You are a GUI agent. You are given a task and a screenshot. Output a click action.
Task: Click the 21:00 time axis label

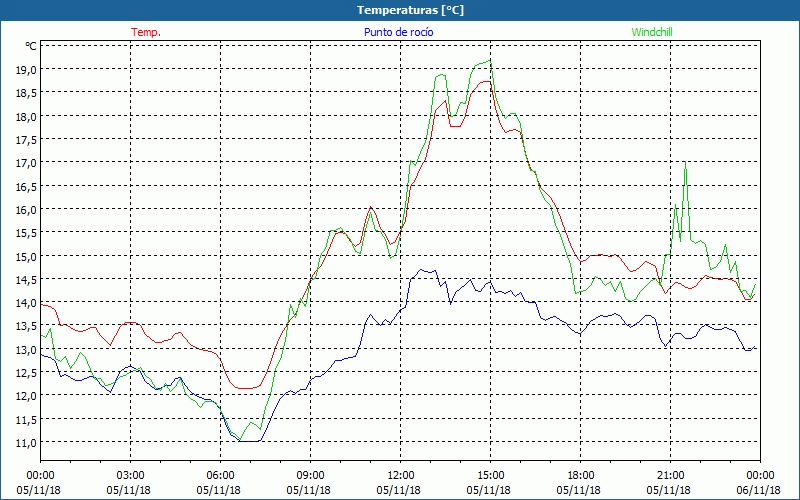pos(670,476)
